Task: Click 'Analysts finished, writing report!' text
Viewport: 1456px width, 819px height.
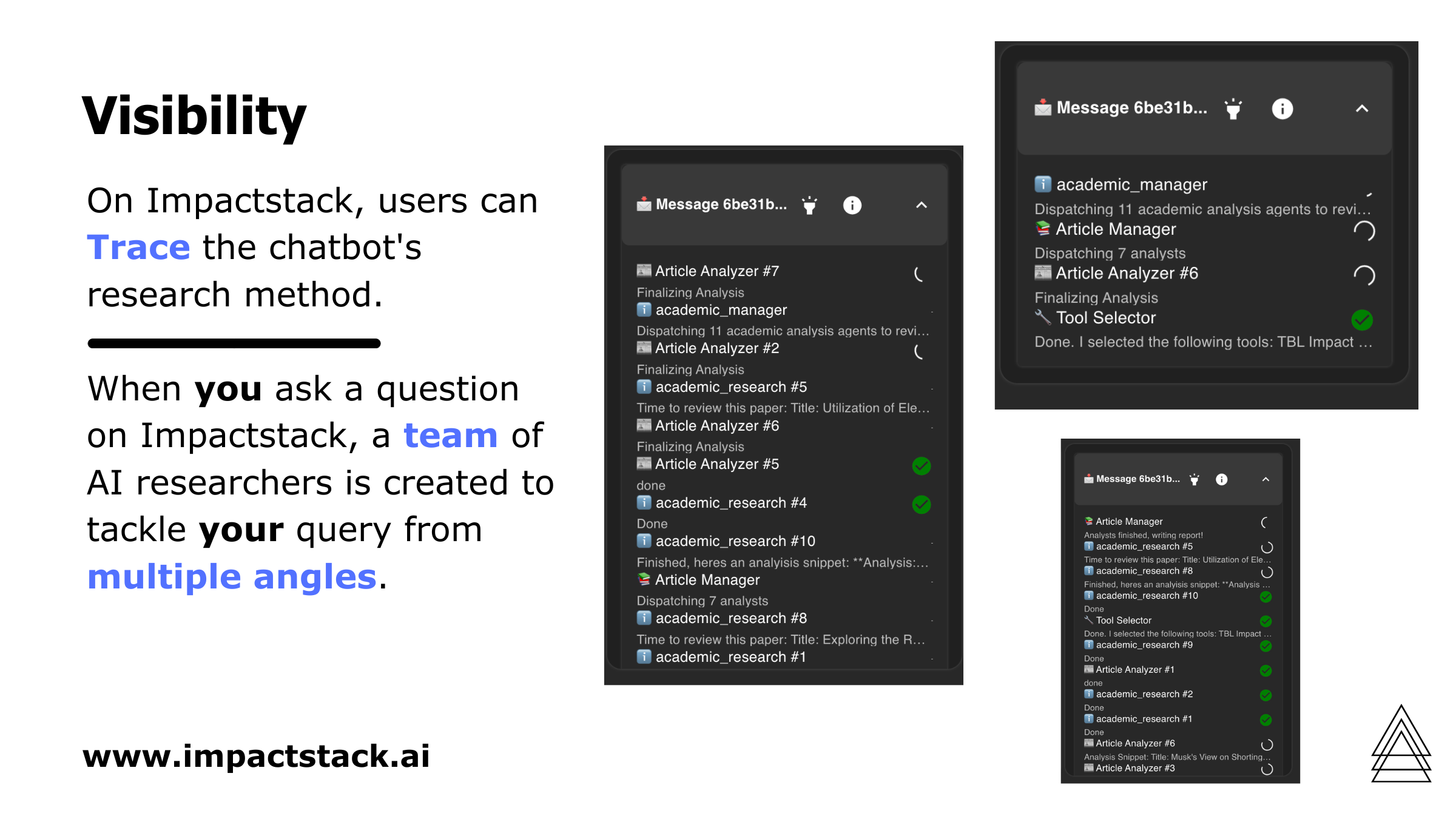Action: [1143, 535]
